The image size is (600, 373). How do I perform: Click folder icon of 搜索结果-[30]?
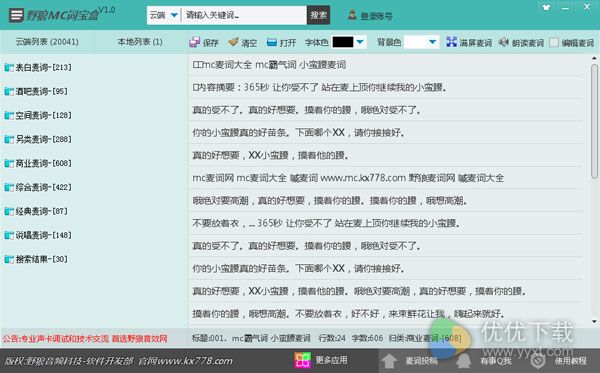pos(9,259)
